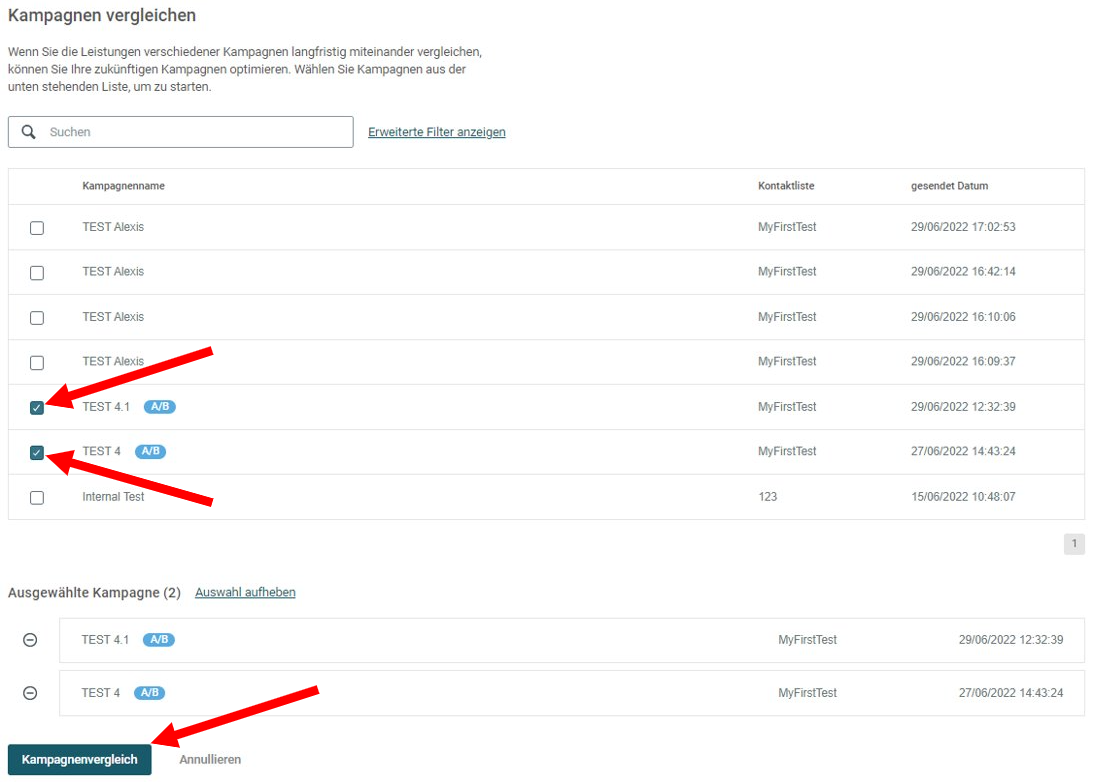Open Erweiterte Filter anzeigen link
Screen dimensions: 1095x782
point(436,132)
